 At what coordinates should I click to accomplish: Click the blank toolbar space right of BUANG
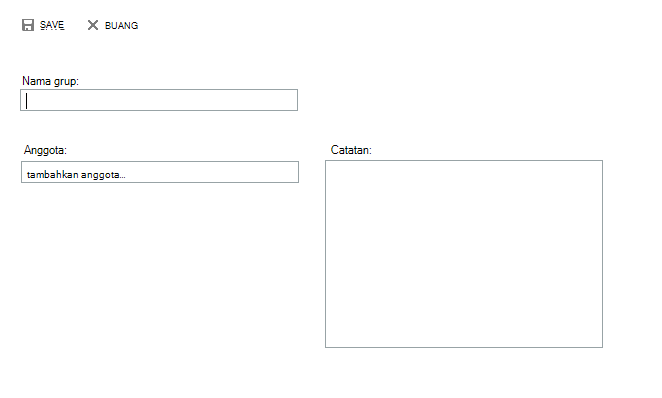point(380,25)
